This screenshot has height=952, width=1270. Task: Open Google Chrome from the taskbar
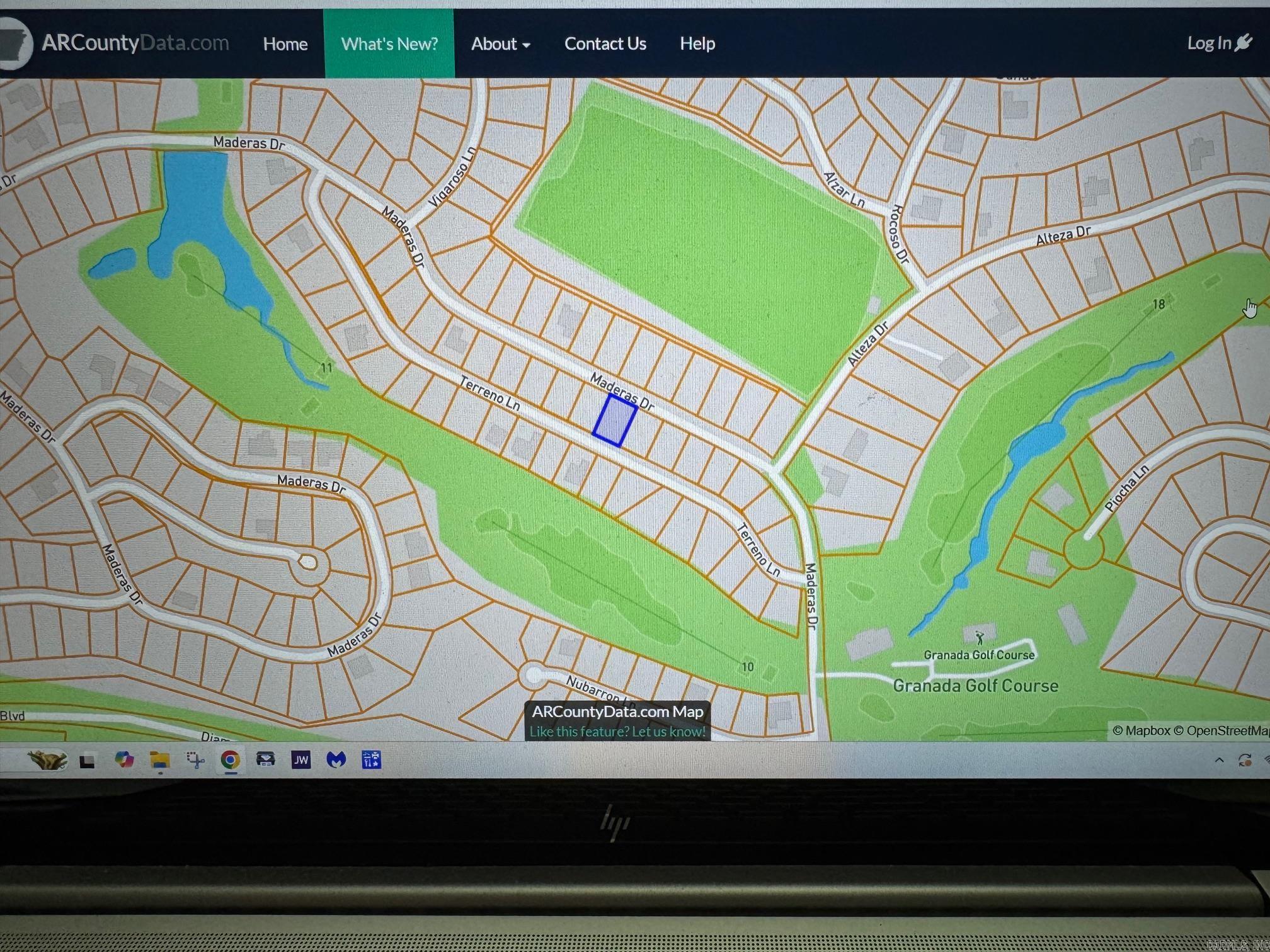click(231, 760)
